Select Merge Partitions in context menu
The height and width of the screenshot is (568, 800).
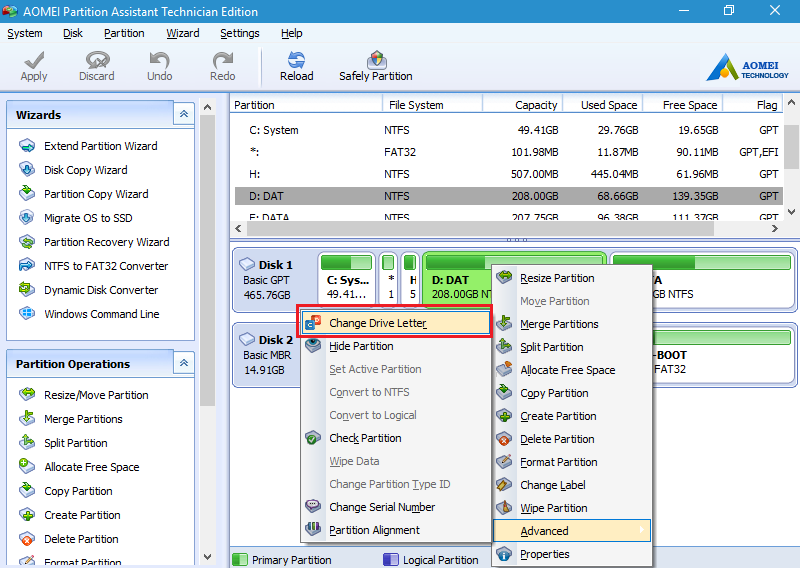pos(572,324)
